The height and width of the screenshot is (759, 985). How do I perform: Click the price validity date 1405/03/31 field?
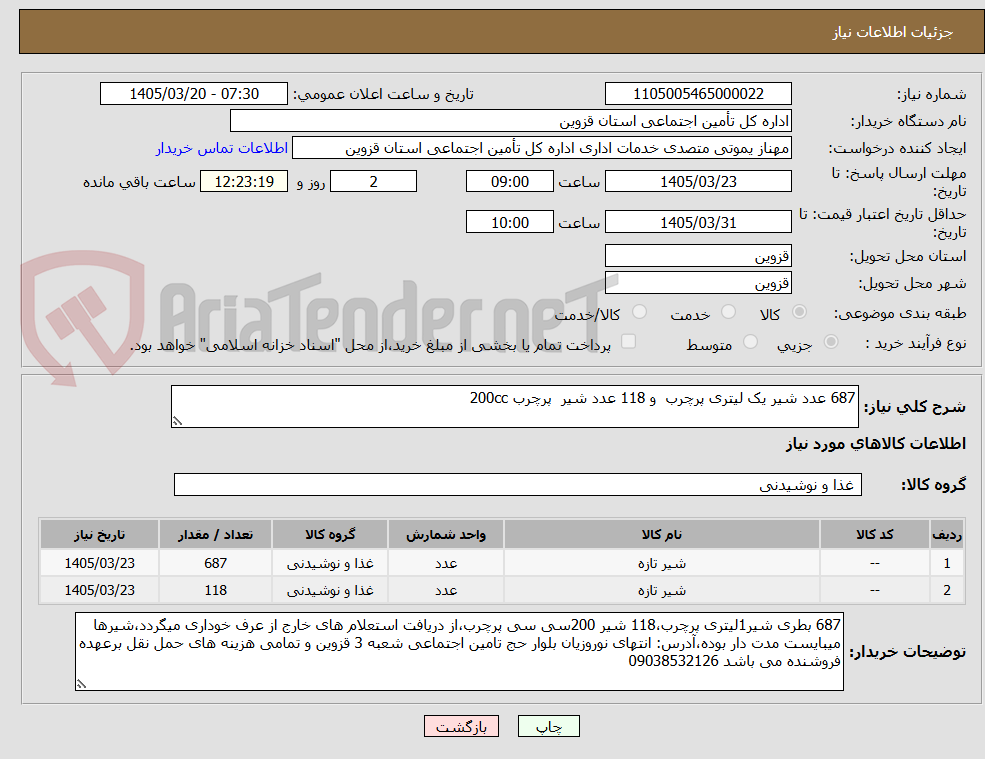tap(698, 222)
